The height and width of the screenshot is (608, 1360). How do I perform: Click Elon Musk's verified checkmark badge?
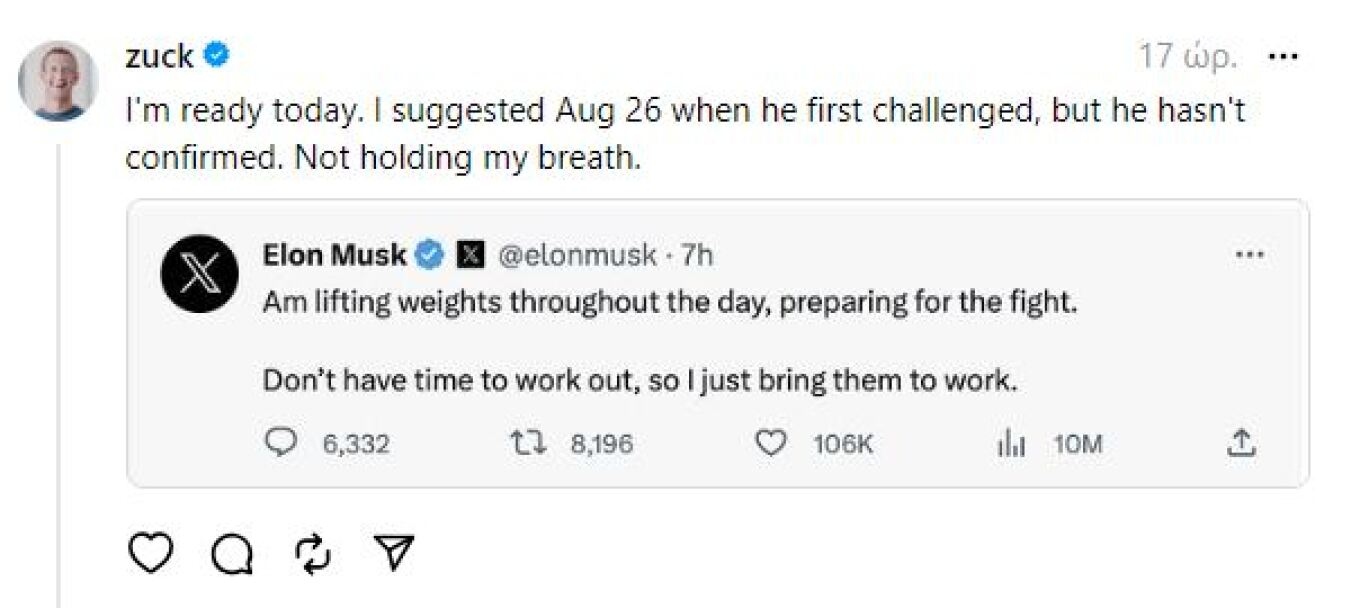coord(430,255)
